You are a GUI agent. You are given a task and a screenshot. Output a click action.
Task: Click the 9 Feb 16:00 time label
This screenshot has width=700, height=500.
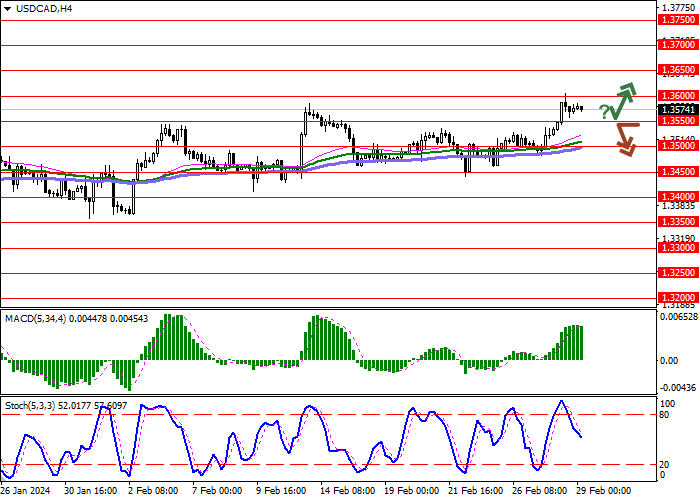tap(281, 491)
